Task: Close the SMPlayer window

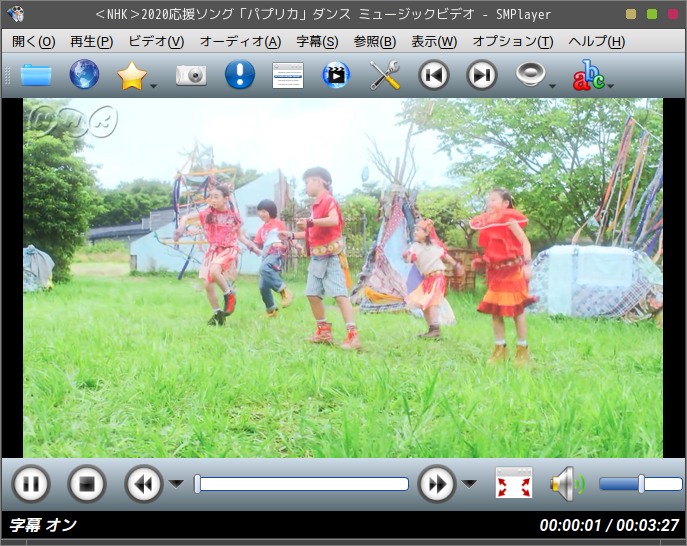Action: (x=673, y=14)
